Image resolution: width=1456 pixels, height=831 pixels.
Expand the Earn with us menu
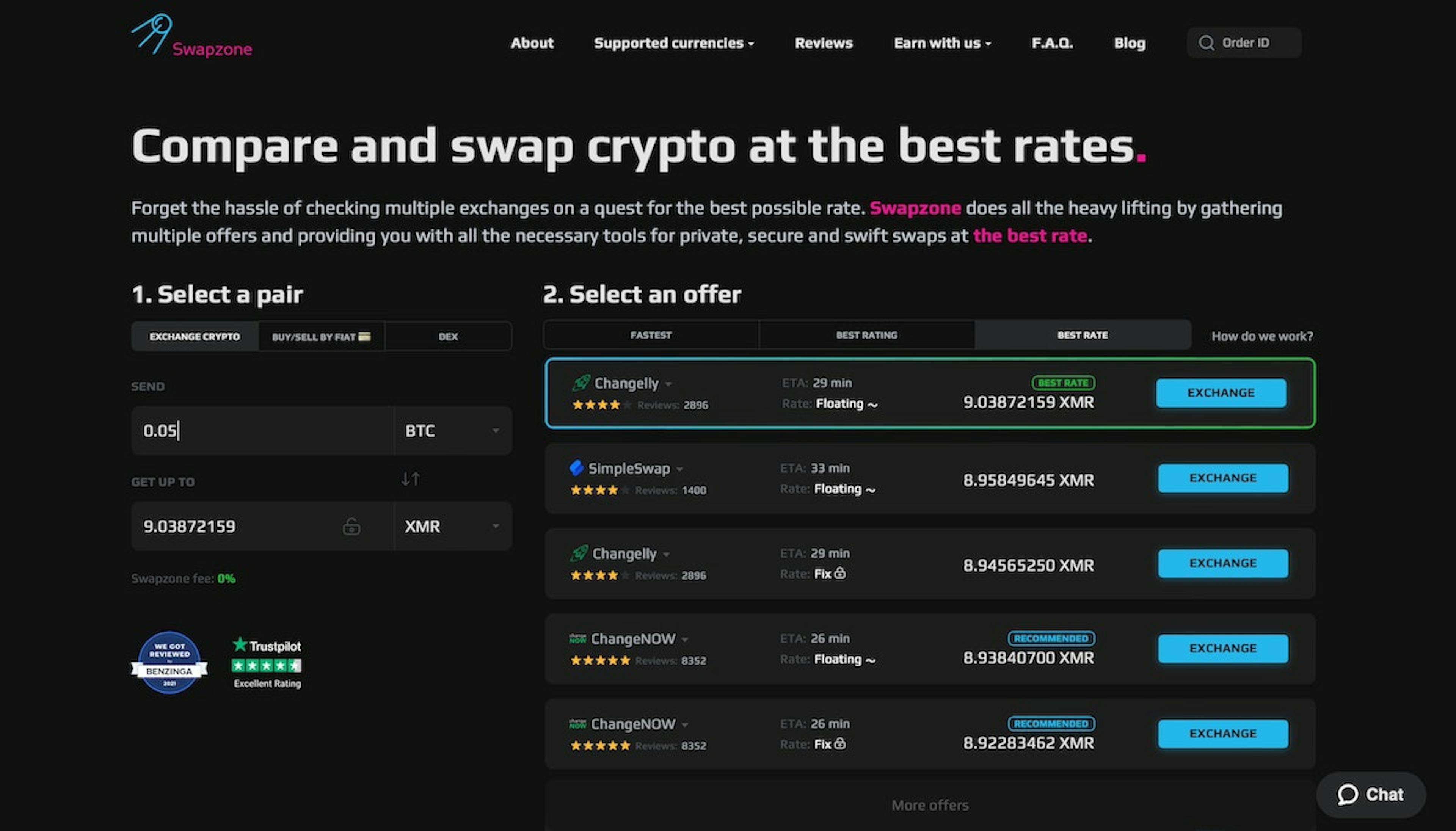click(x=942, y=43)
